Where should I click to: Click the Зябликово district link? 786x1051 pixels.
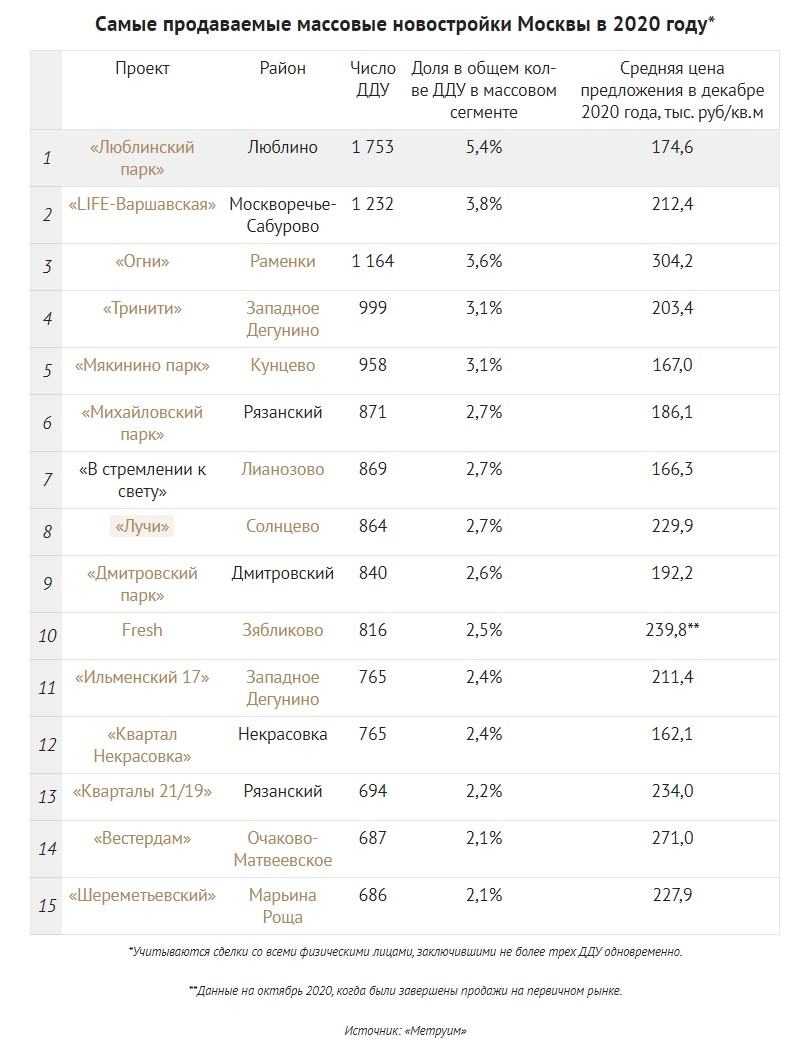click(x=282, y=630)
